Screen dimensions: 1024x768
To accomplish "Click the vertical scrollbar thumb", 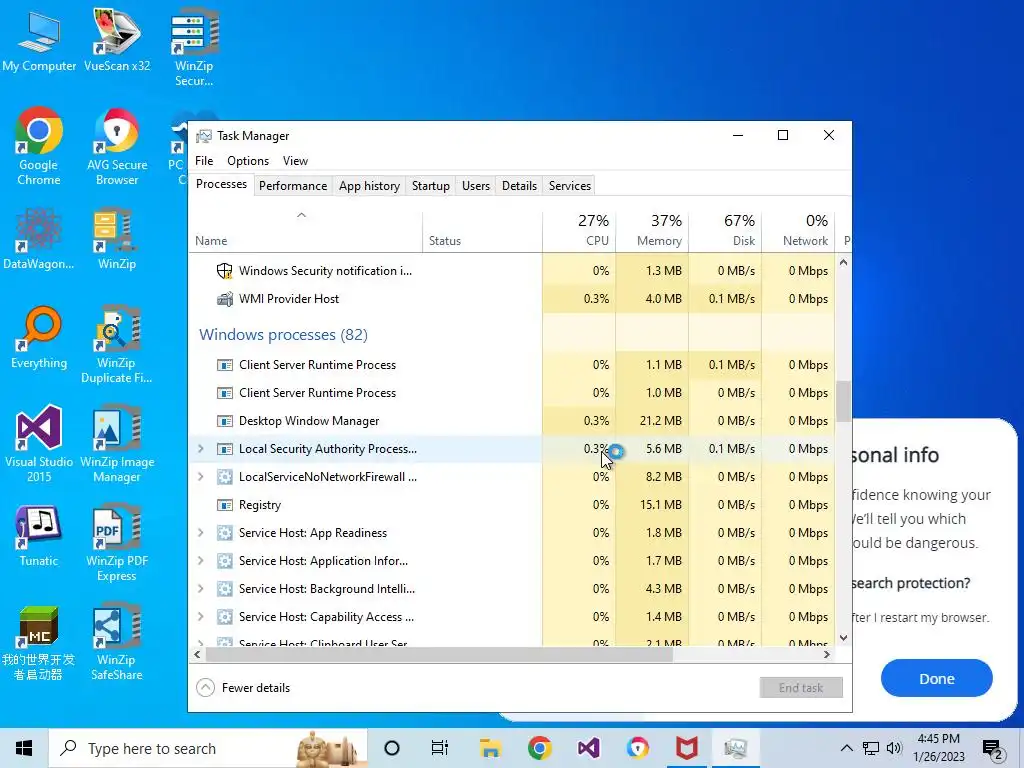I will 843,401.
